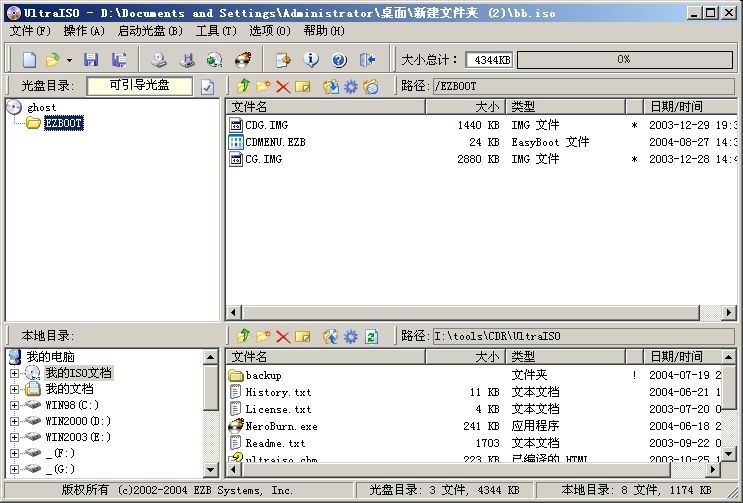Screen dimensions: 743x503
Task: Open the 文件(F) menu
Action: click(x=30, y=31)
